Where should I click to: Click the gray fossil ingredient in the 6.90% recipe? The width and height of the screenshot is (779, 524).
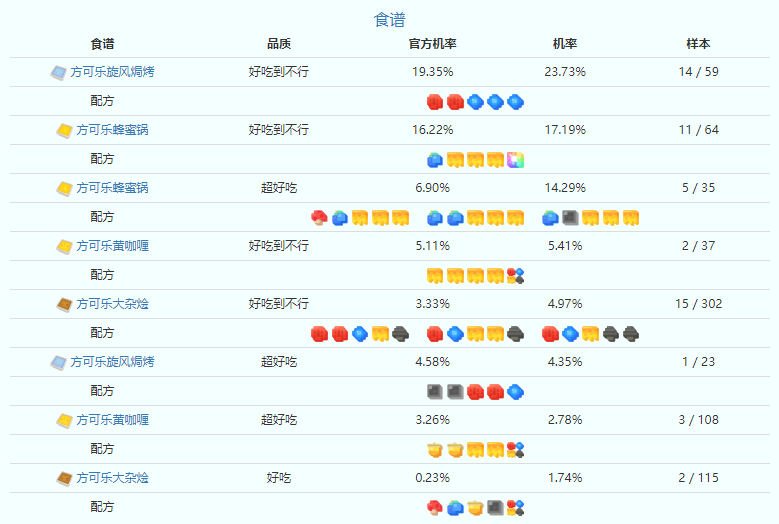(570, 218)
